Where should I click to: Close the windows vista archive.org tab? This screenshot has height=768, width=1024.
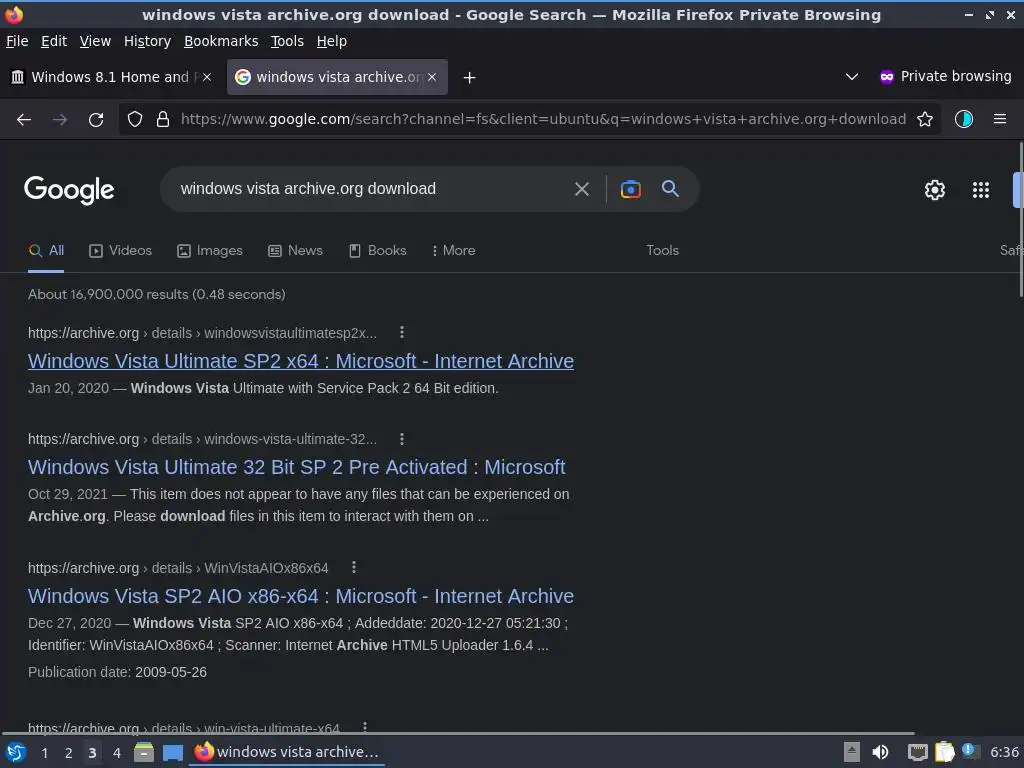pos(432,77)
